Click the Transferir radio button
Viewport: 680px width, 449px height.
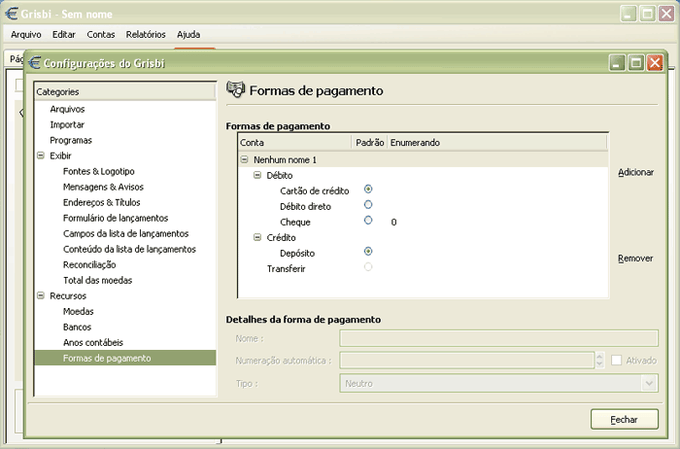click(x=368, y=267)
